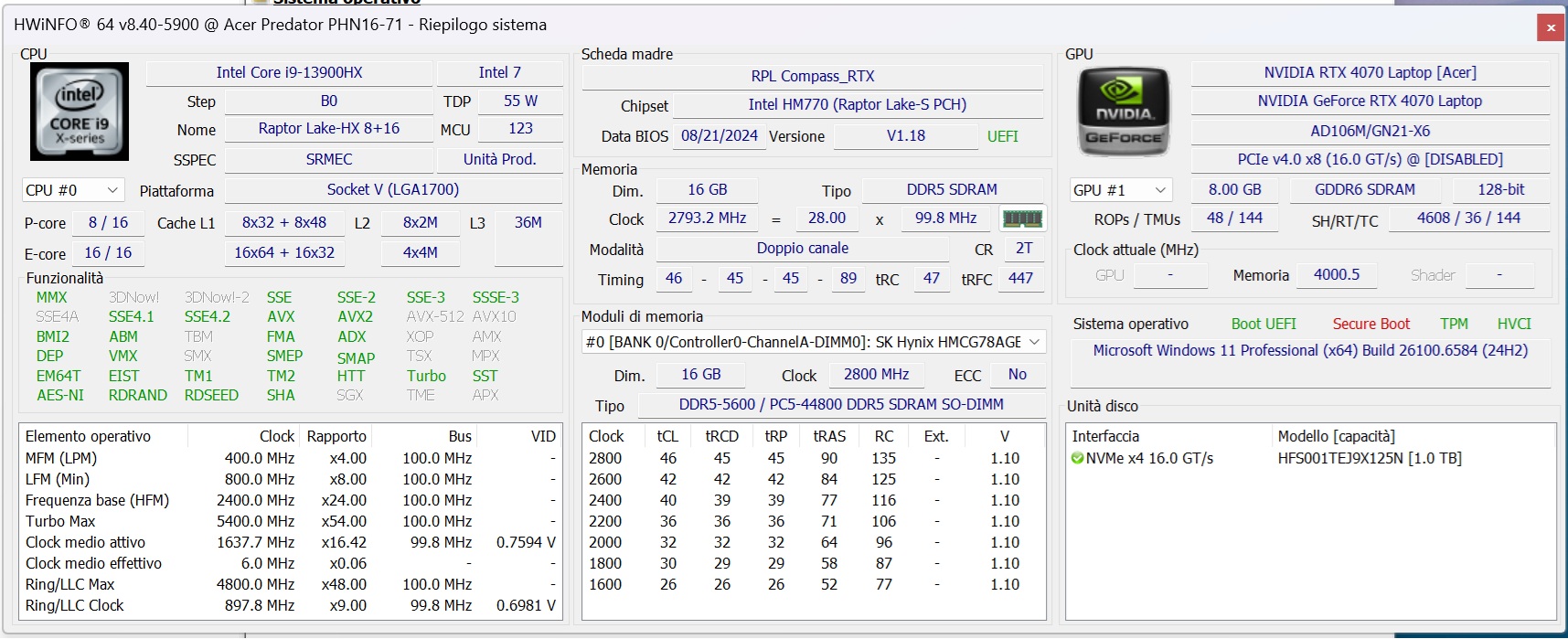The width and height of the screenshot is (1568, 639).
Task: Select the 1600 clock row in timings table
Action: pos(814,584)
